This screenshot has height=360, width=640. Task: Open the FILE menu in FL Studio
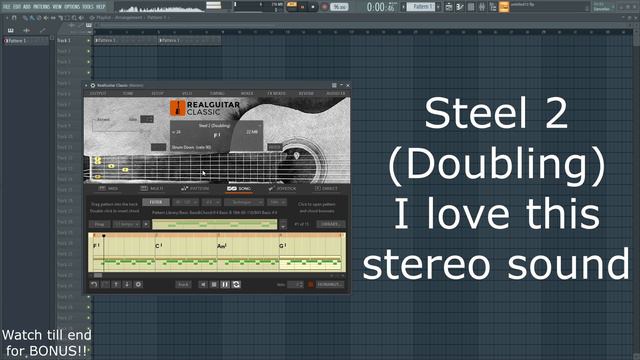(6, 7)
